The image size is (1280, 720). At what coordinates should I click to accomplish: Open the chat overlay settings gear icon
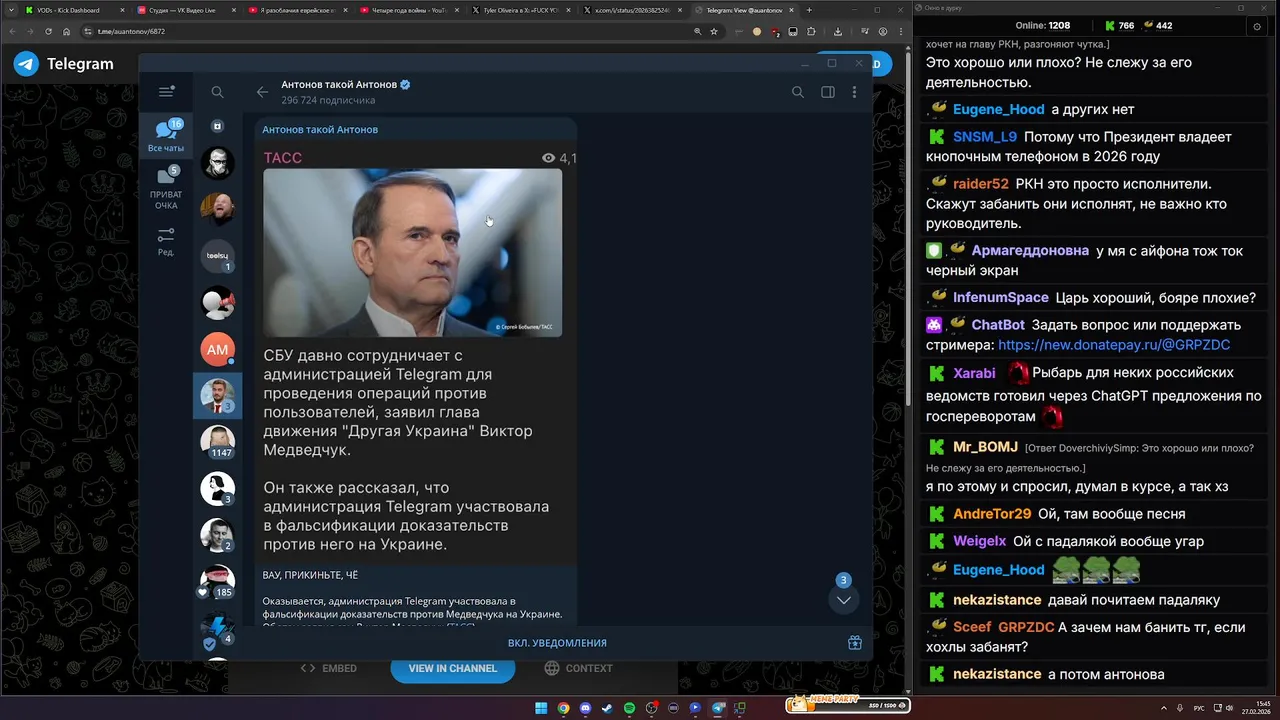1257,26
